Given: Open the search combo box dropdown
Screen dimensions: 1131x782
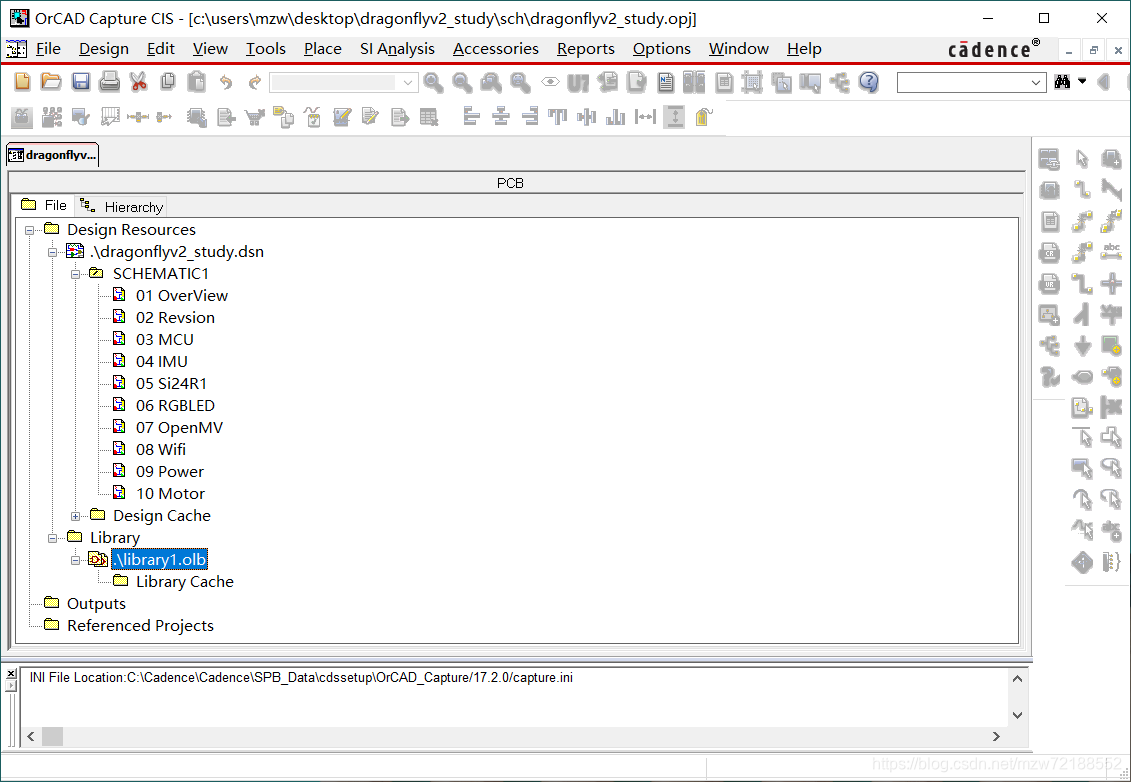Looking at the screenshot, I should tap(1036, 82).
